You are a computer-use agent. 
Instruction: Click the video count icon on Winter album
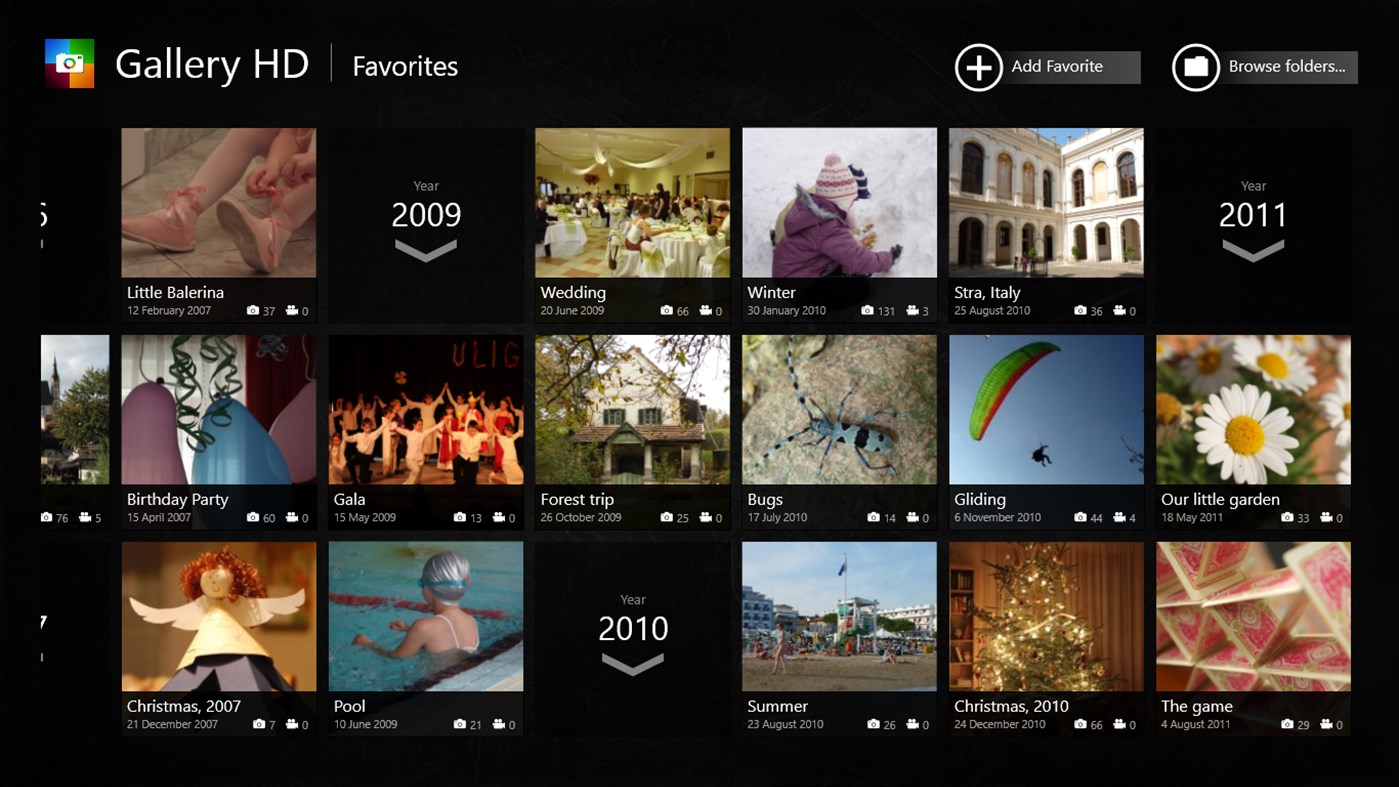(915, 310)
